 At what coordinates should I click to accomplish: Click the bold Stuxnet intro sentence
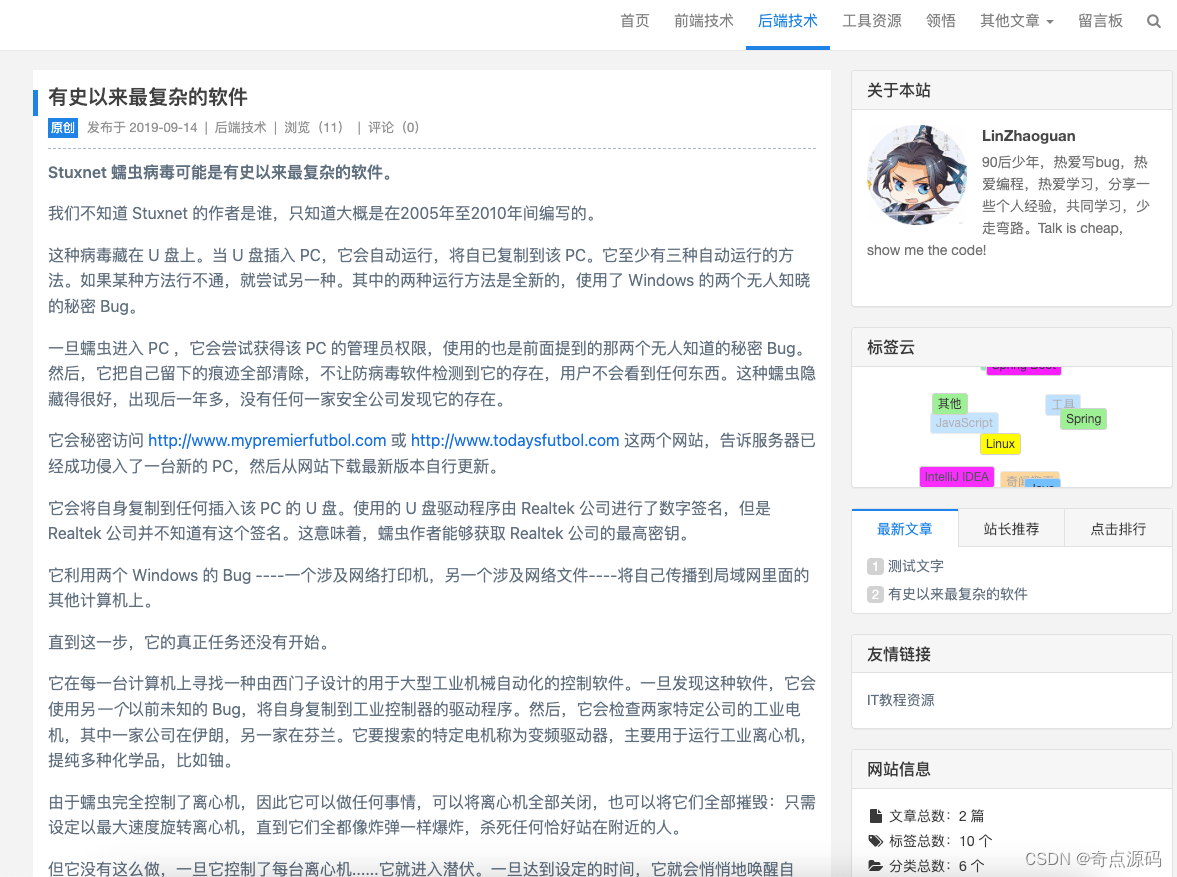point(221,173)
